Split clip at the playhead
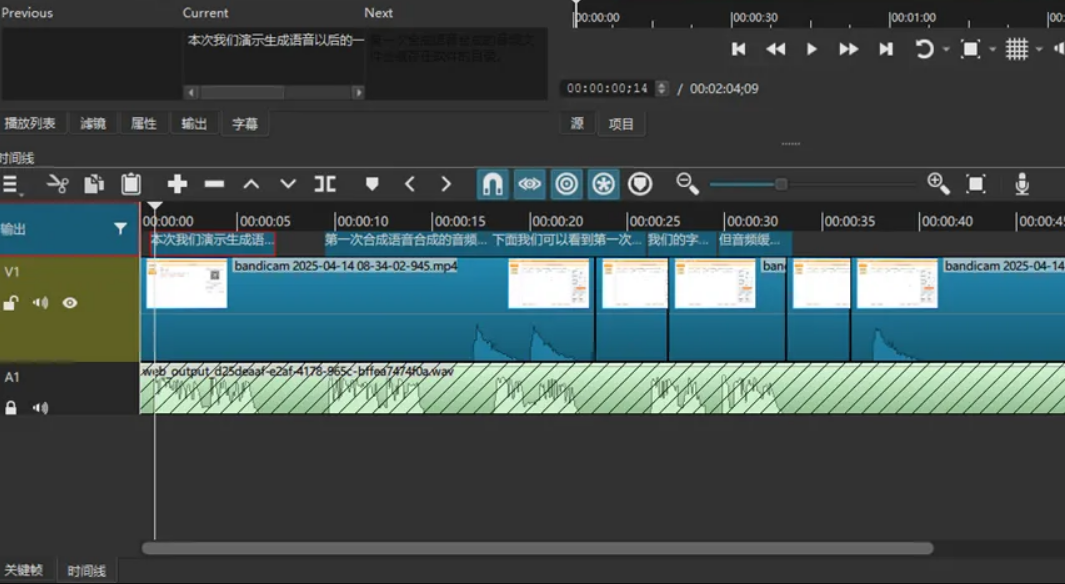The width and height of the screenshot is (1065, 584). pos(325,184)
